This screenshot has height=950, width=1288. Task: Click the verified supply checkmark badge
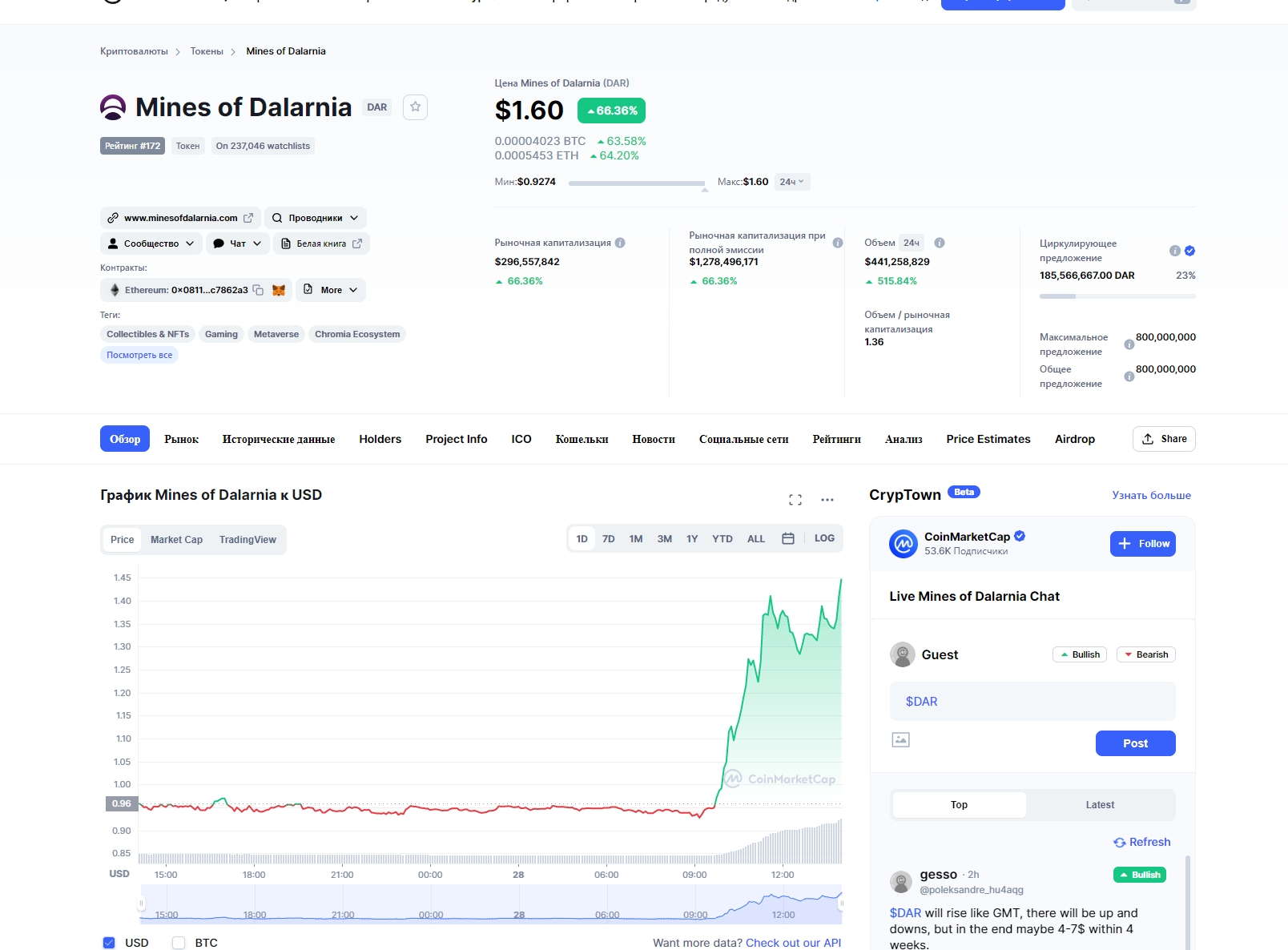coord(1190,251)
